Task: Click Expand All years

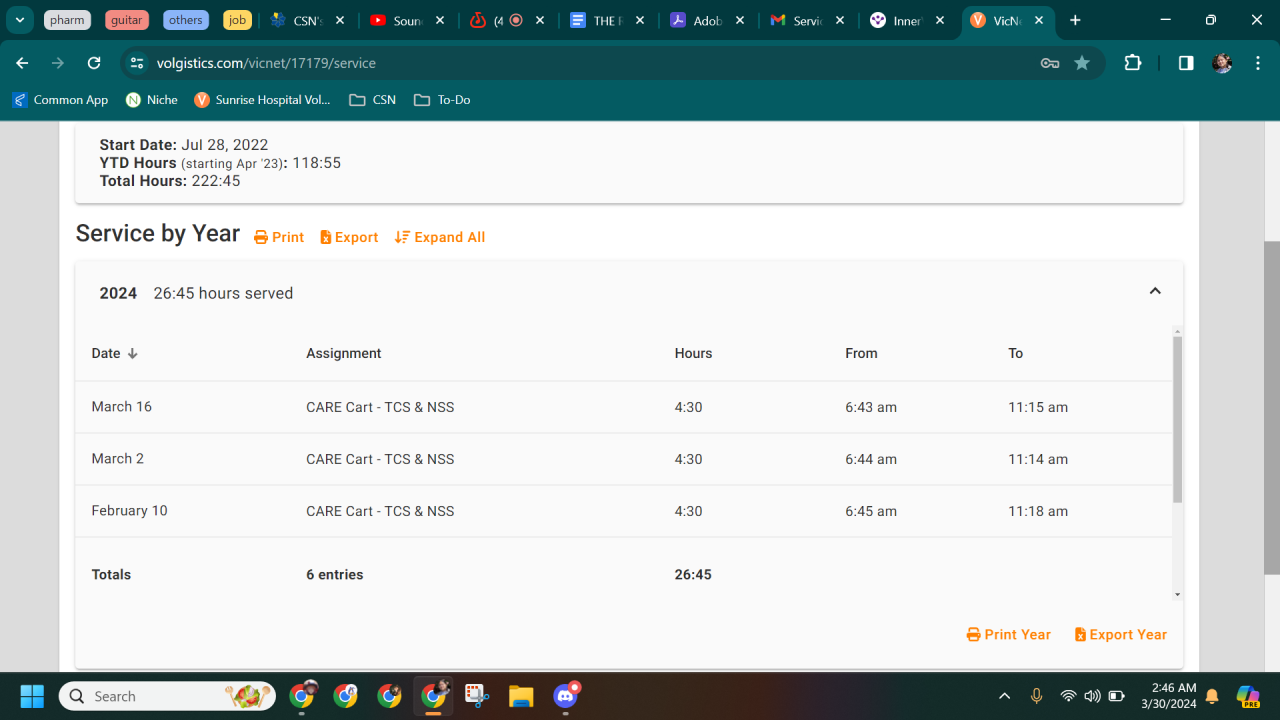Action: click(x=440, y=237)
